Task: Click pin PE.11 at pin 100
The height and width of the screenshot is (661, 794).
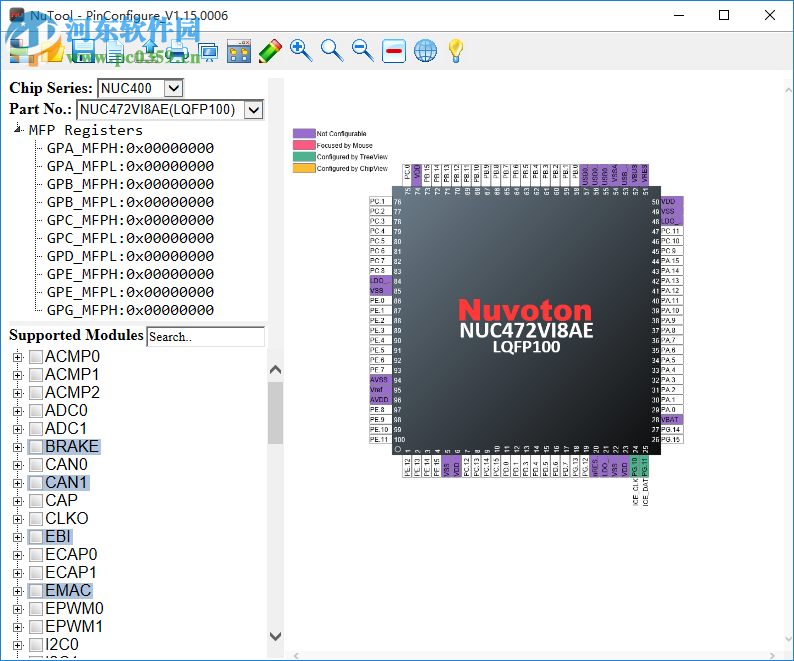Action: click(x=380, y=439)
